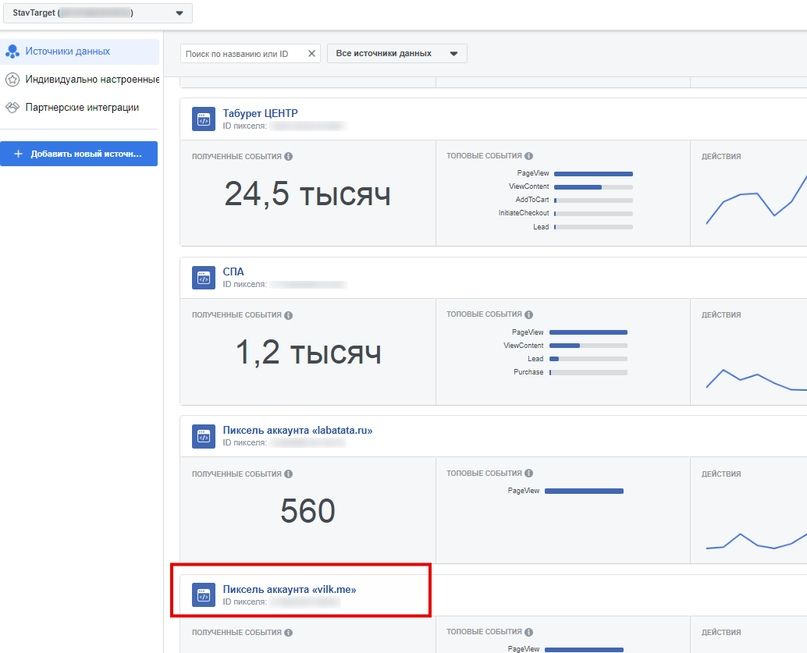Click the activity chart of СПА pixel
This screenshot has width=807, height=653.
[756, 380]
